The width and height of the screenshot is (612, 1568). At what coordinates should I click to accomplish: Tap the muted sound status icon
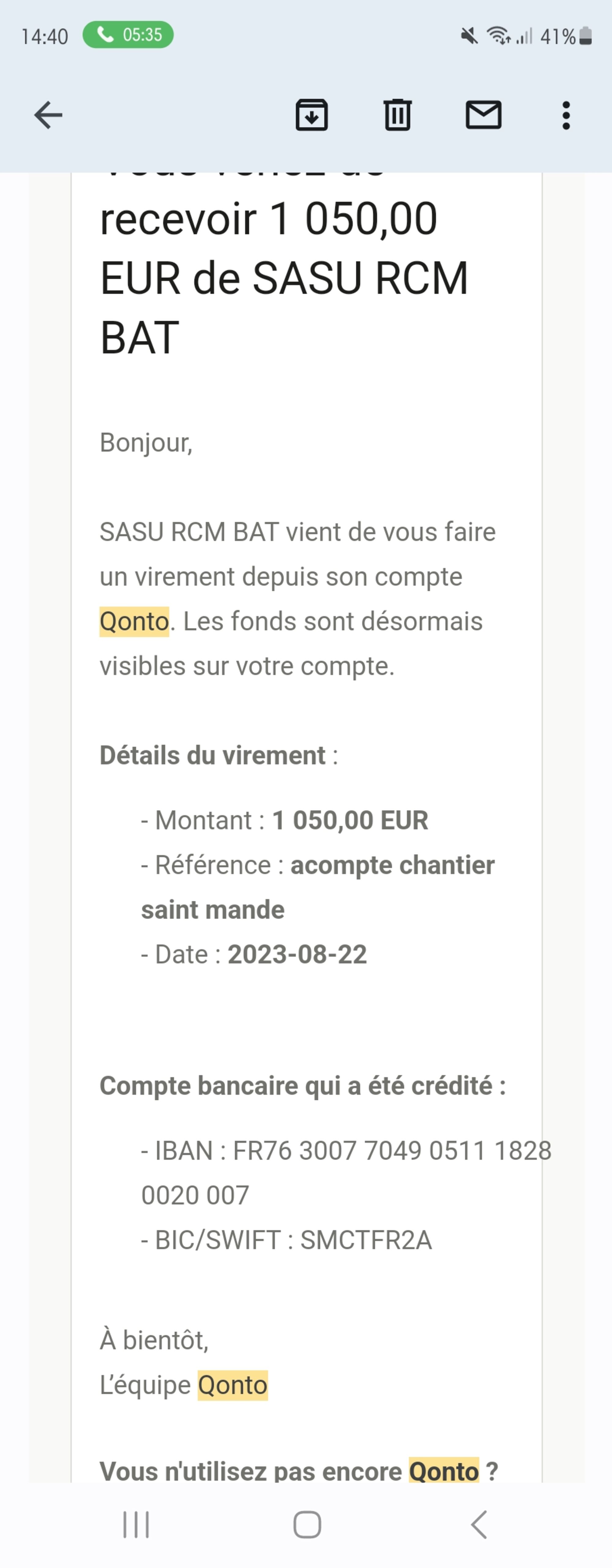(x=469, y=36)
